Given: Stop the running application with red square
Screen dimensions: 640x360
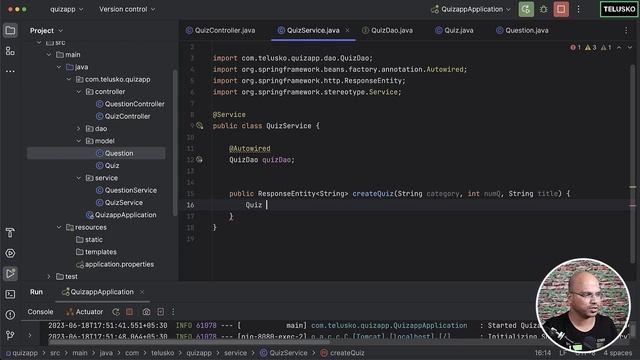Looking at the screenshot, I should [x=561, y=9].
